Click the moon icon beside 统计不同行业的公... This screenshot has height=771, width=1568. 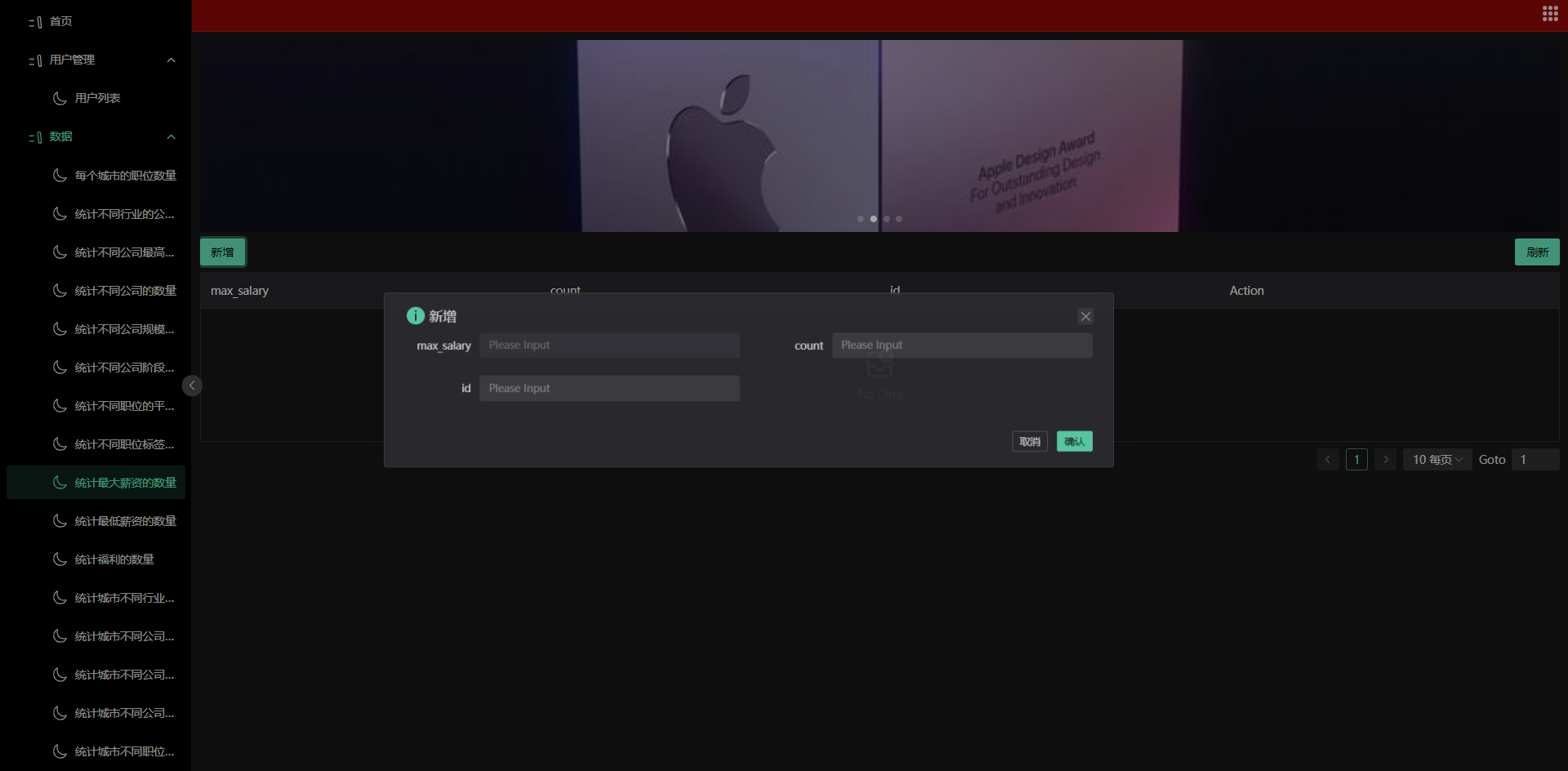(60, 213)
